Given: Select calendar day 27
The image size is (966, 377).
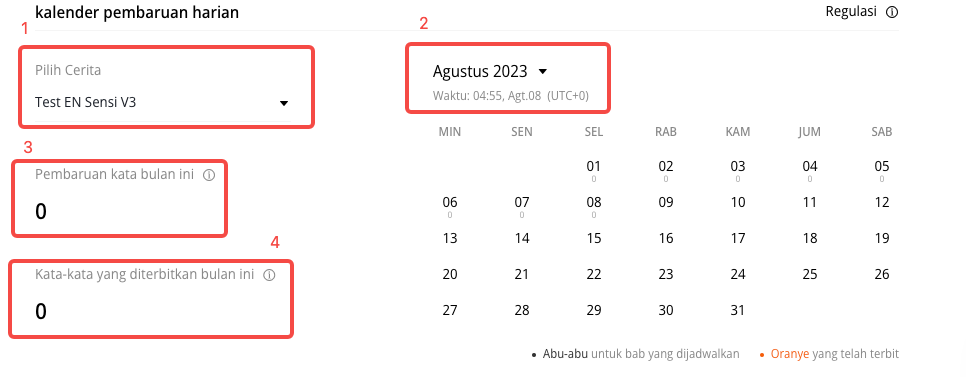Looking at the screenshot, I should [450, 310].
